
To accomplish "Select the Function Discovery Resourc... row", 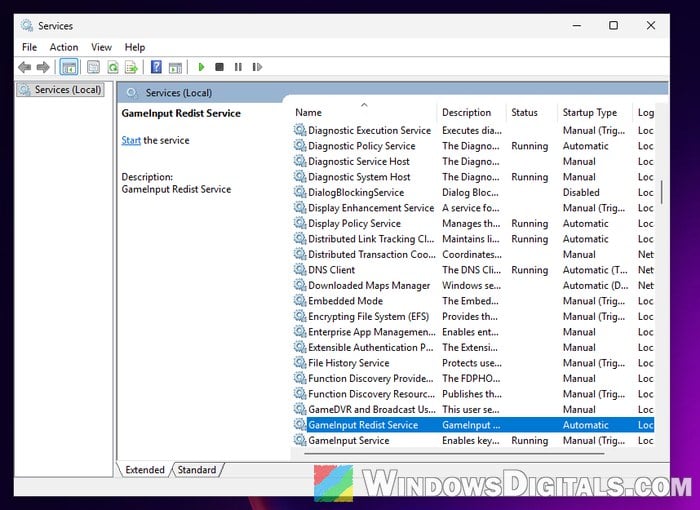I will coord(473,393).
